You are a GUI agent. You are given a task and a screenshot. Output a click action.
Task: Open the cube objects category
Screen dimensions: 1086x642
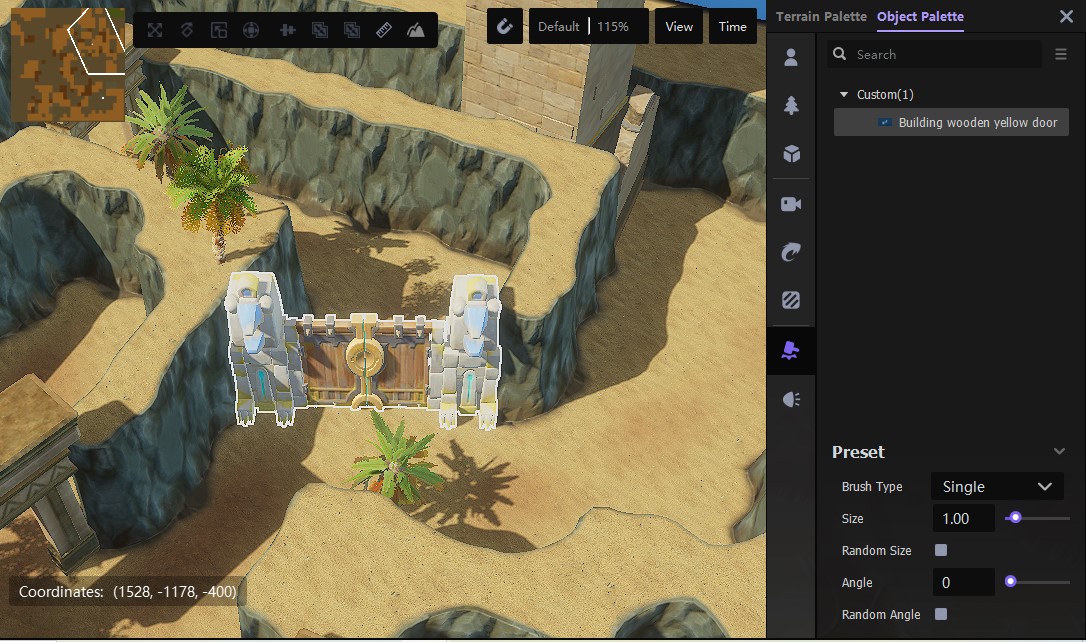(x=791, y=154)
